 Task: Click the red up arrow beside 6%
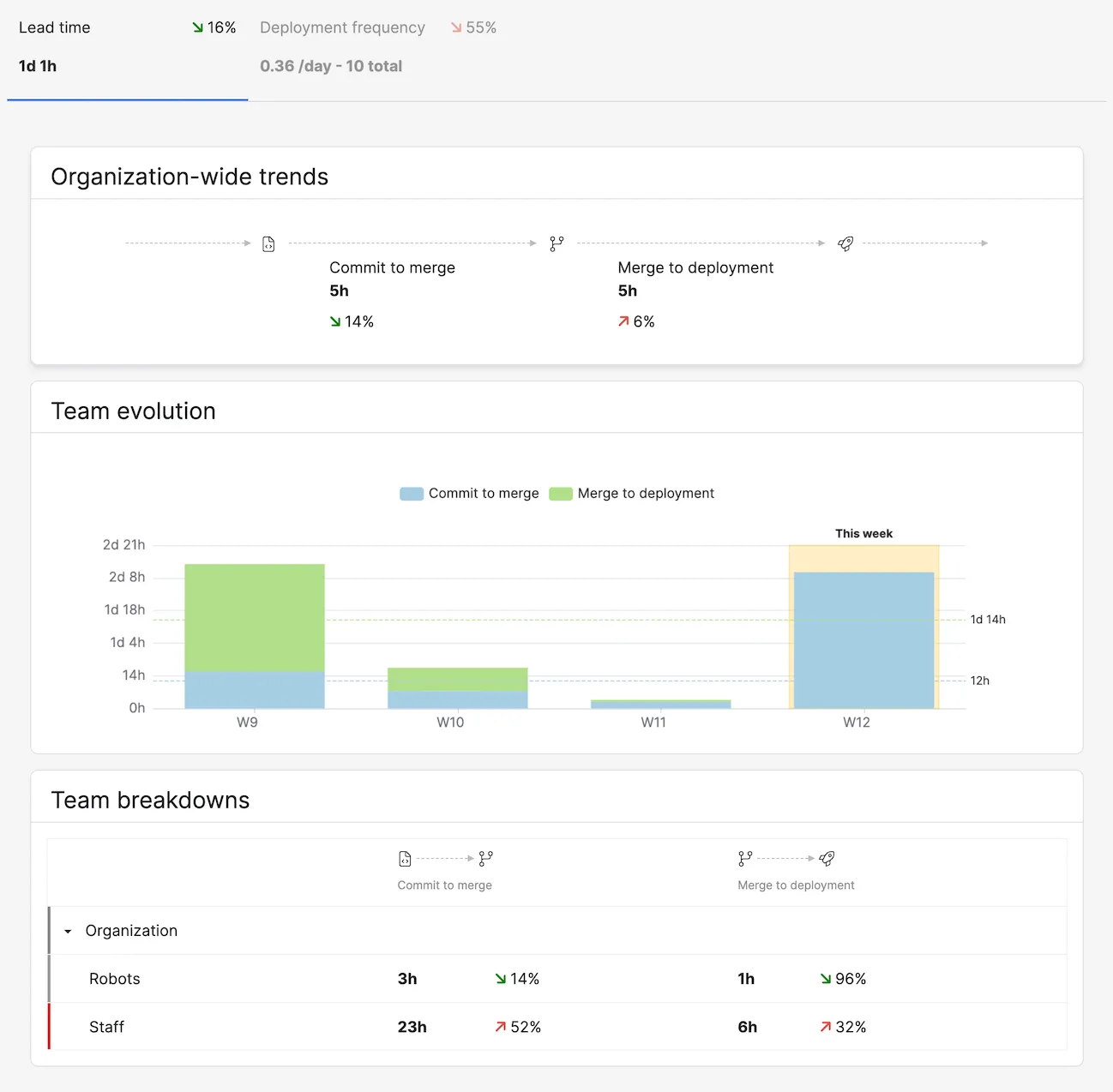(x=623, y=321)
